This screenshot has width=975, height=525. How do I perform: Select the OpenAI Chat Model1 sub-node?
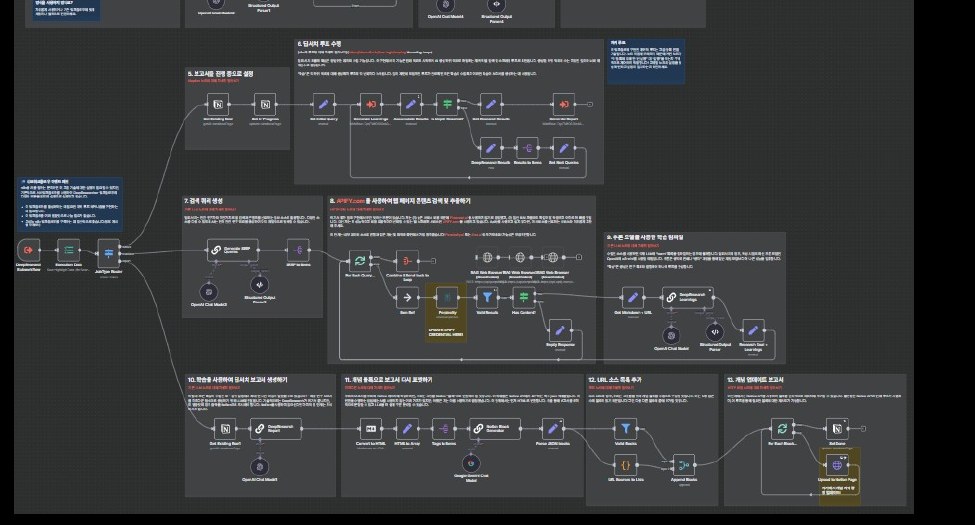pos(260,467)
